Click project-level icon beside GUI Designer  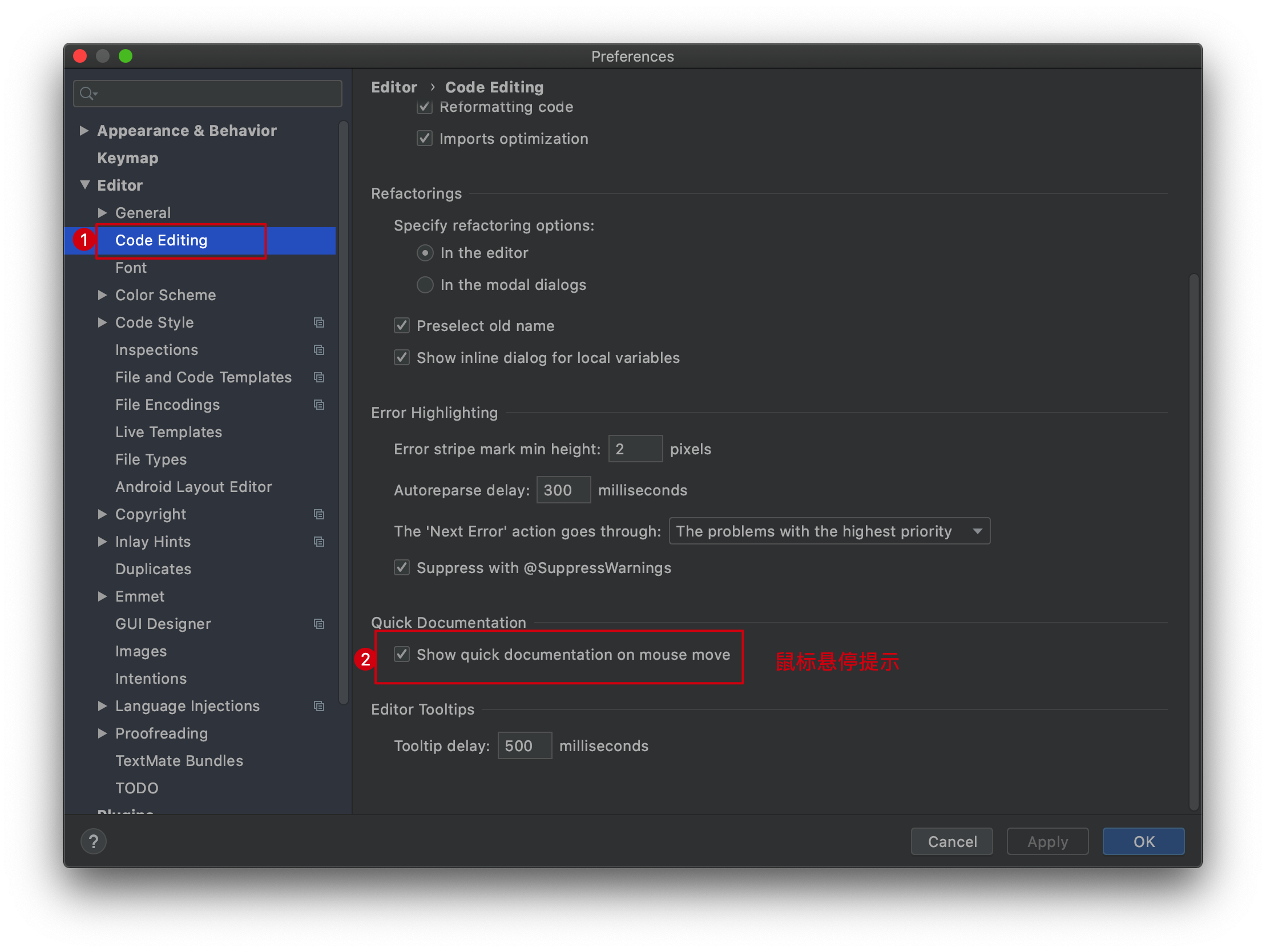pyautogui.click(x=319, y=624)
